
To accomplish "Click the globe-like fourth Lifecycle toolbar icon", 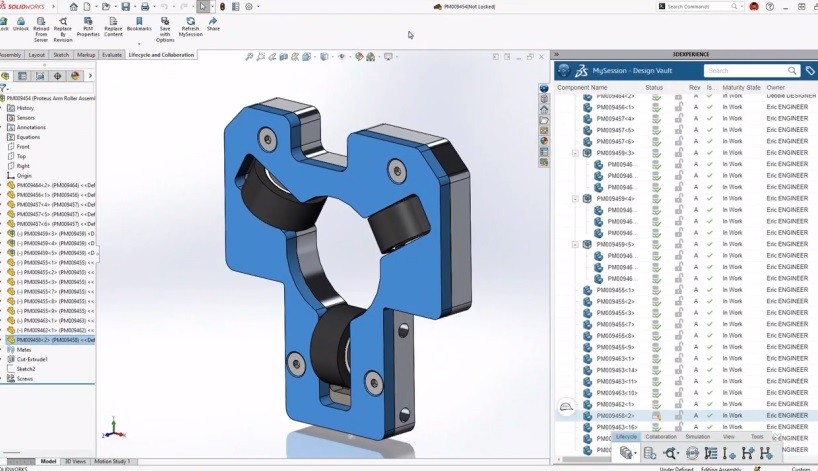I will point(692,453).
